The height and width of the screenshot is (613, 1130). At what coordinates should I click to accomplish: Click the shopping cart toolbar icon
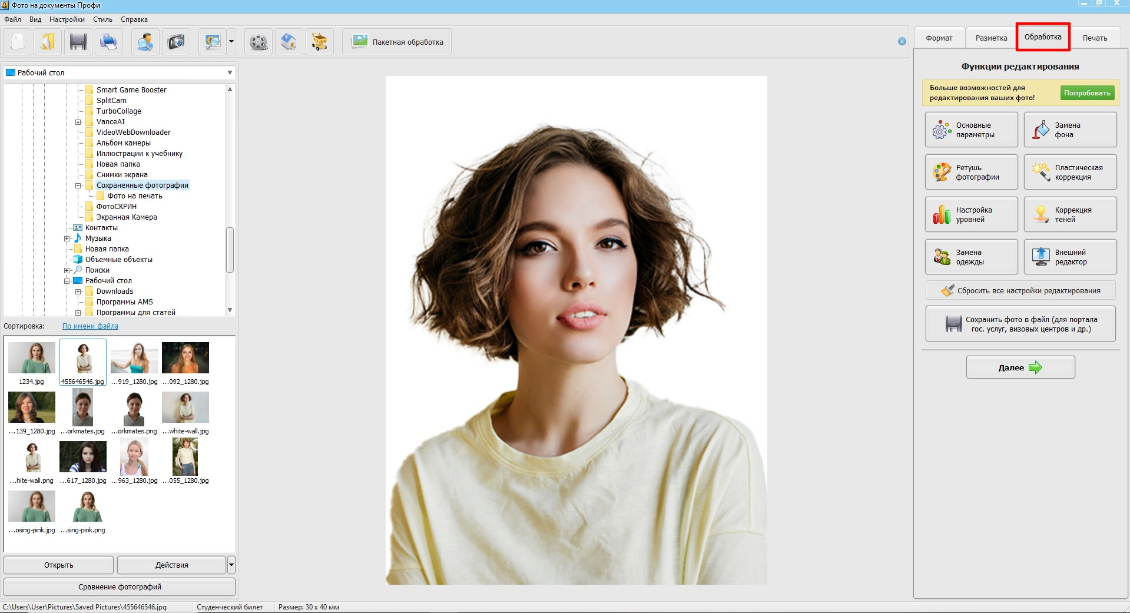tap(320, 42)
